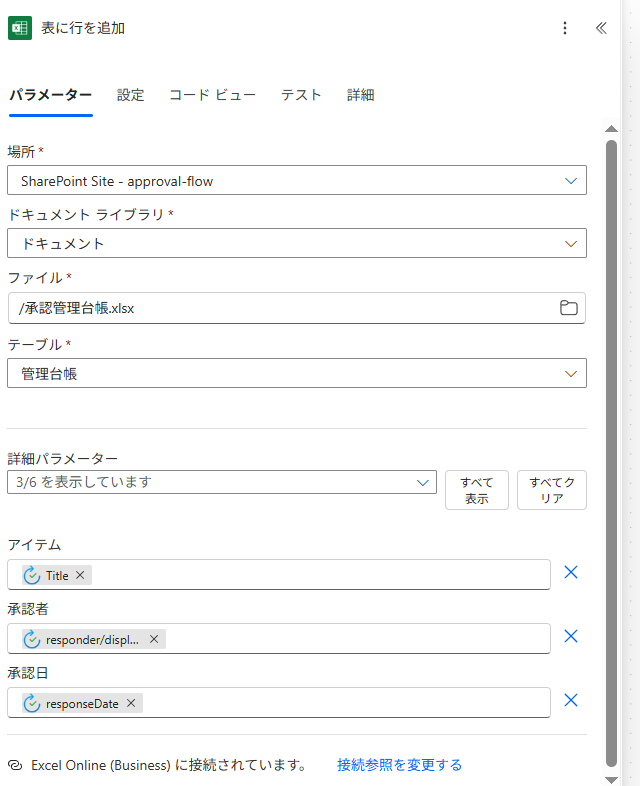Expand the 場所 dropdown showing SharePoint Site

[297, 180]
